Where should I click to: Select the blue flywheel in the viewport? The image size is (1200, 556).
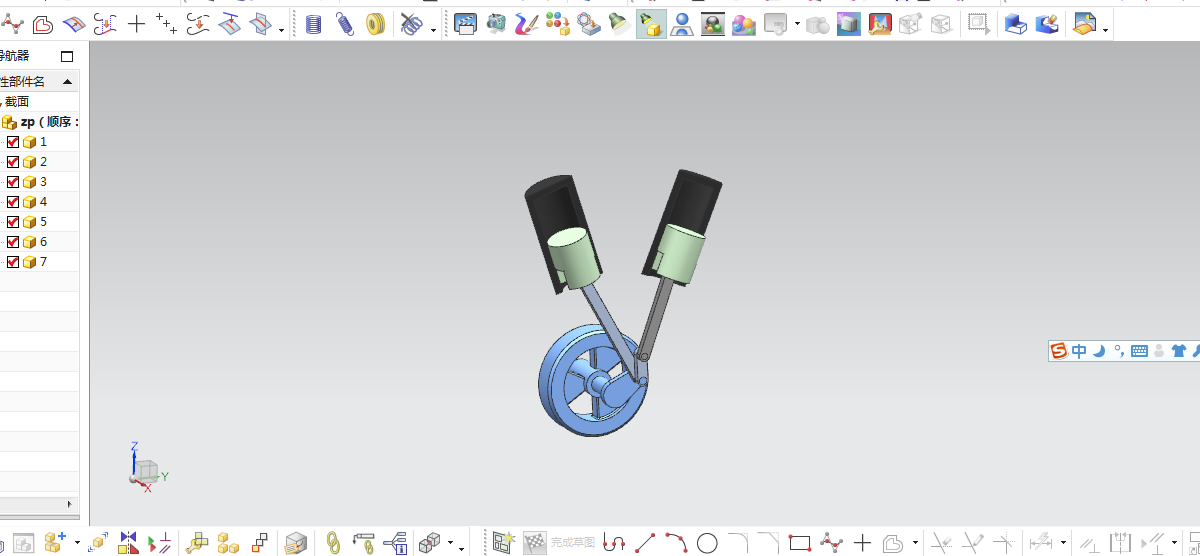pyautogui.click(x=591, y=380)
